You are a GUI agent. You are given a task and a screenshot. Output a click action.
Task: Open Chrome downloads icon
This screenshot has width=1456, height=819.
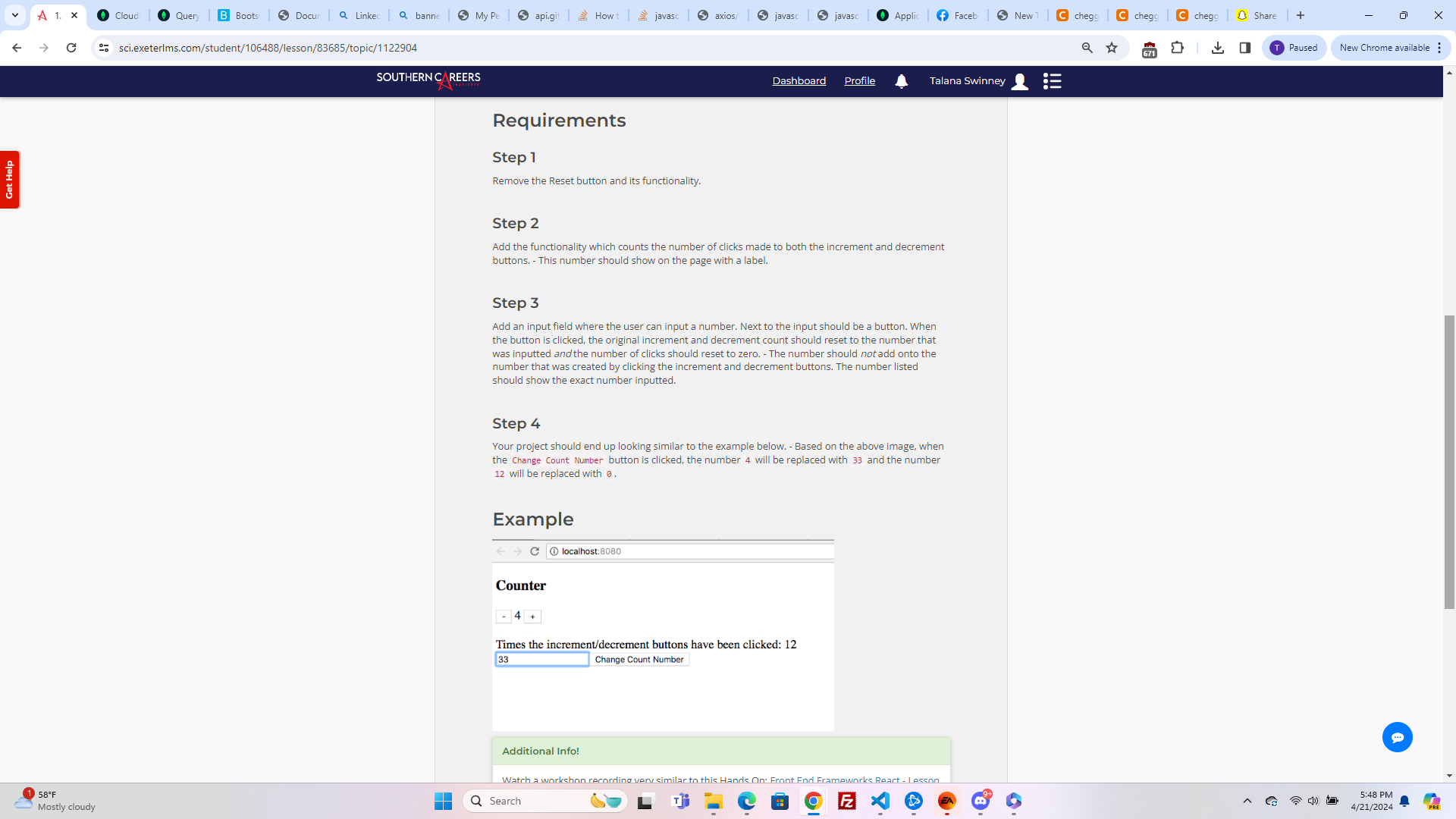pos(1218,48)
